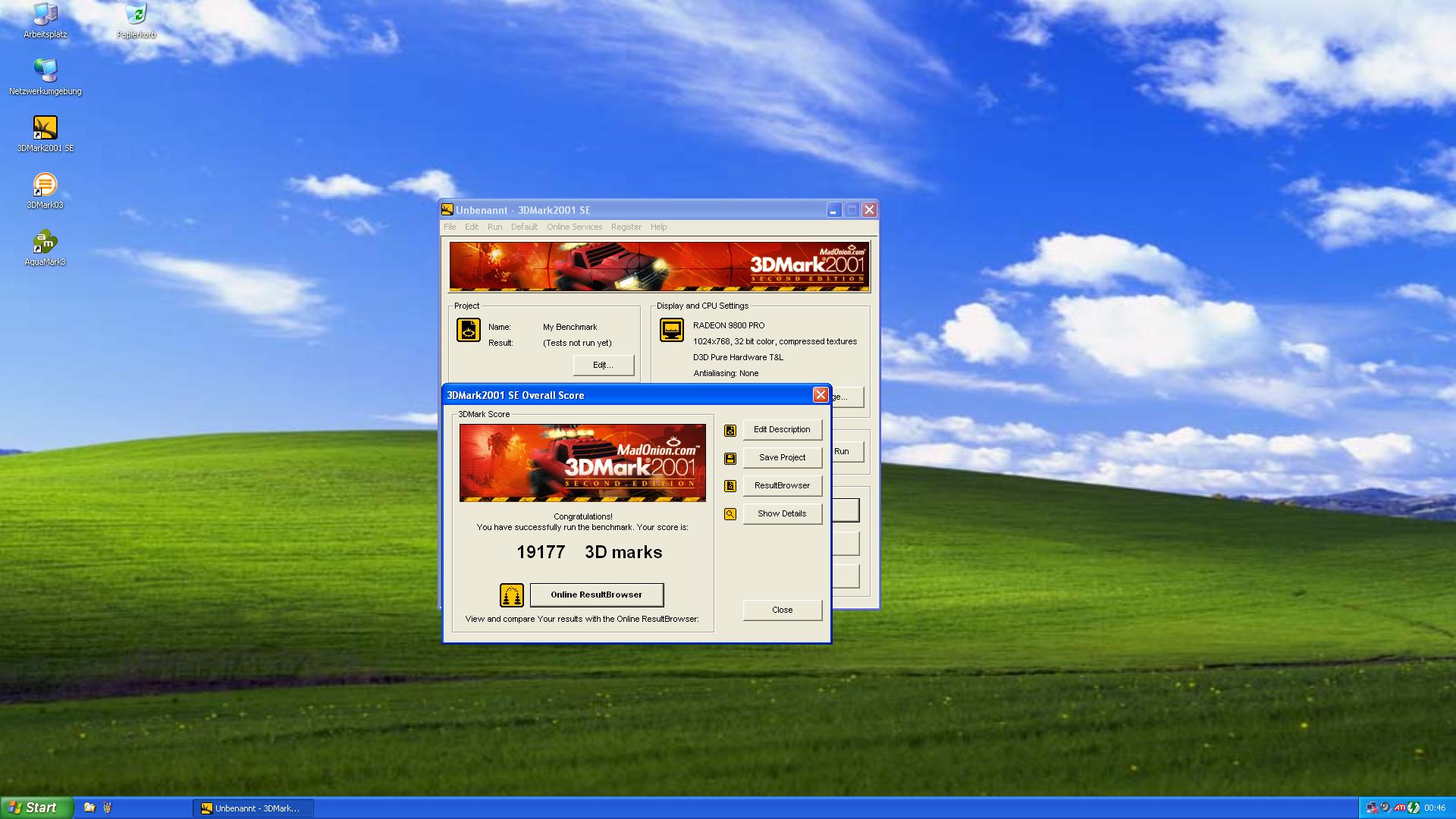Click the pencil holder quick launch icon
Image resolution: width=1456 pixels, height=819 pixels.
tap(107, 808)
